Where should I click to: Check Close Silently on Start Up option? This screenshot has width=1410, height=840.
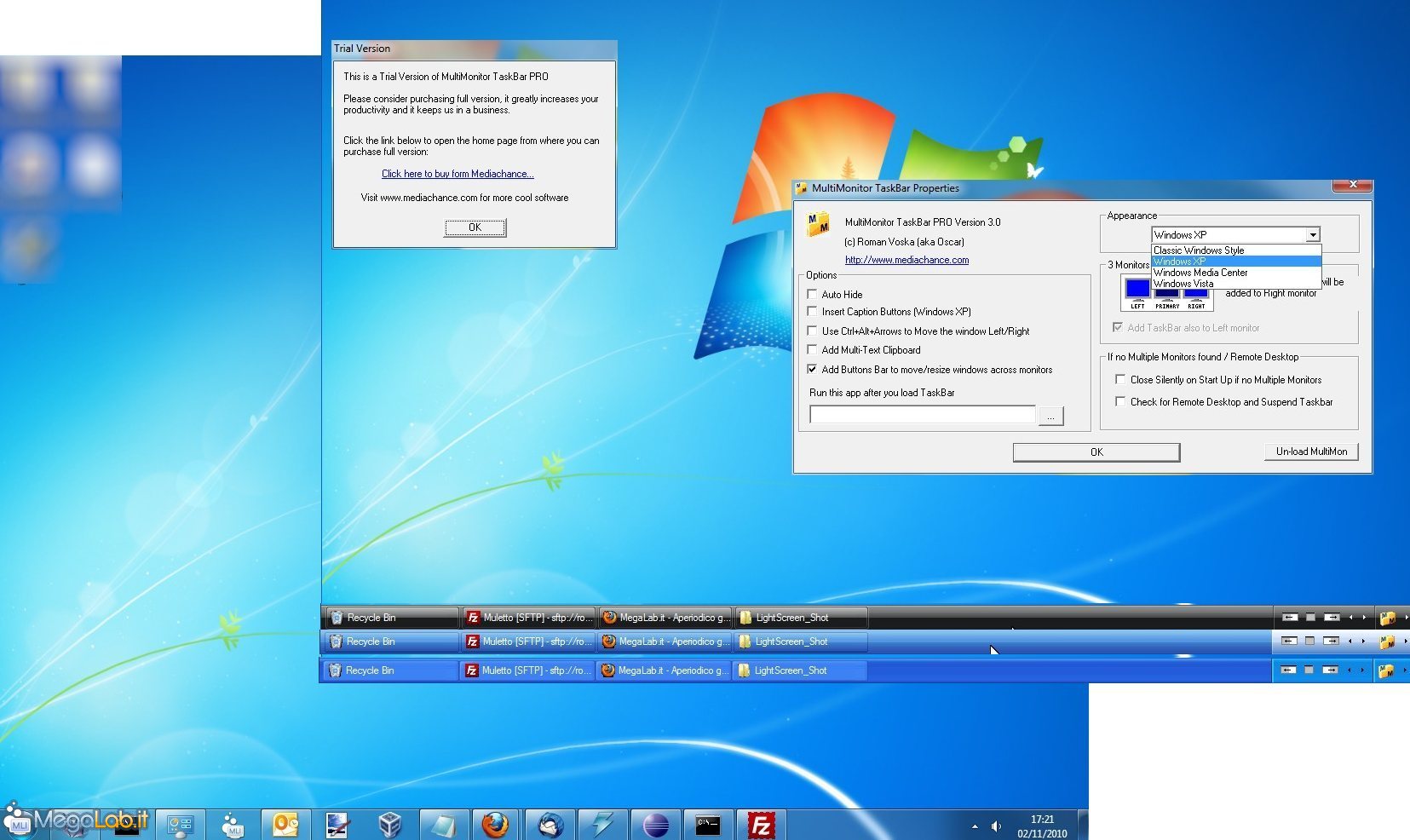pyautogui.click(x=1120, y=379)
